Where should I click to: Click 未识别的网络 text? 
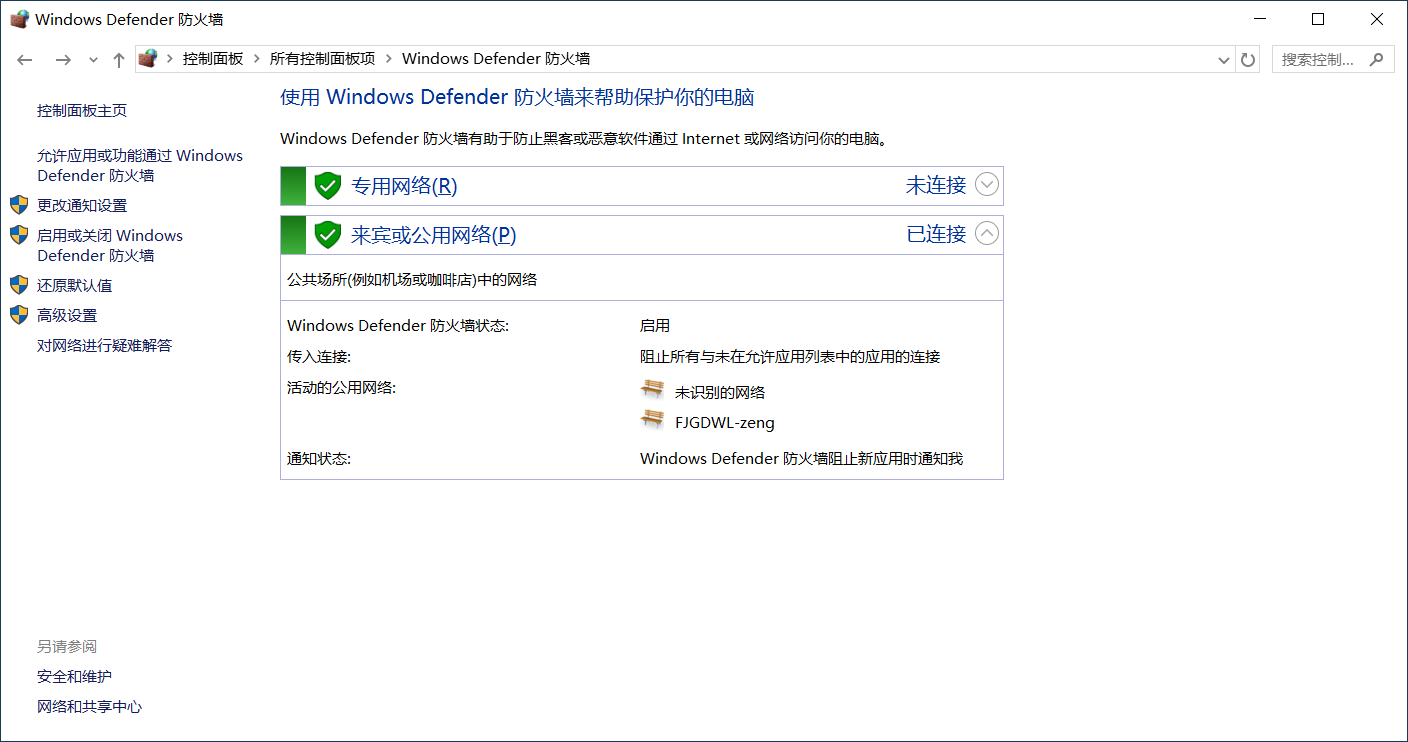tap(720, 393)
